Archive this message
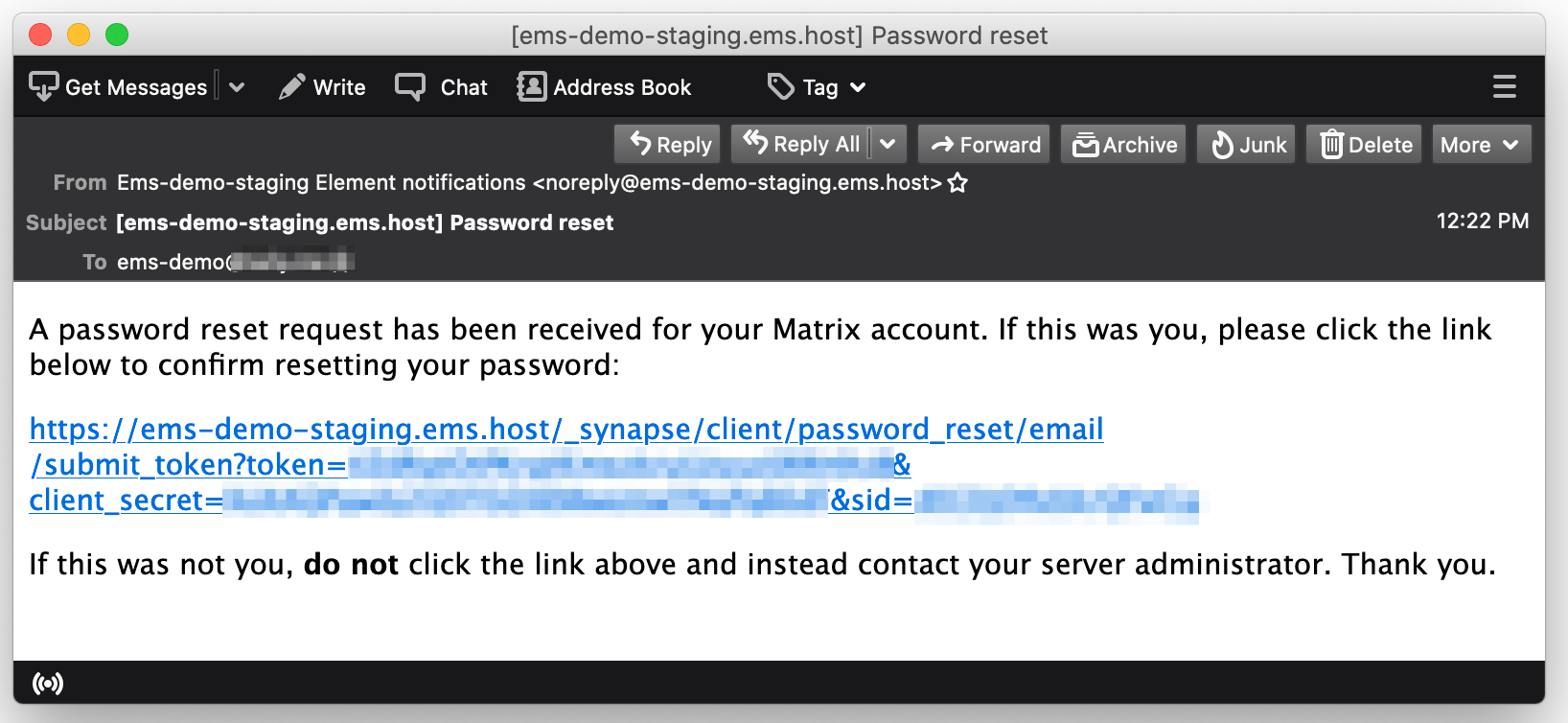This screenshot has width=1568, height=723. (x=1123, y=145)
